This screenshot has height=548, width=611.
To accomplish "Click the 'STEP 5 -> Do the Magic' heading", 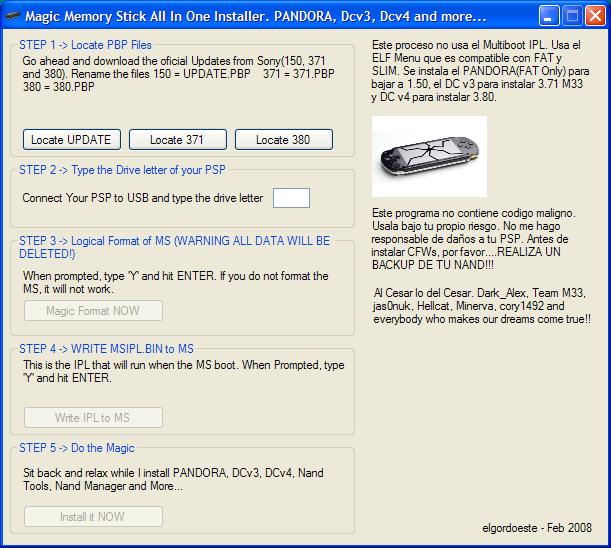I will tap(77, 448).
